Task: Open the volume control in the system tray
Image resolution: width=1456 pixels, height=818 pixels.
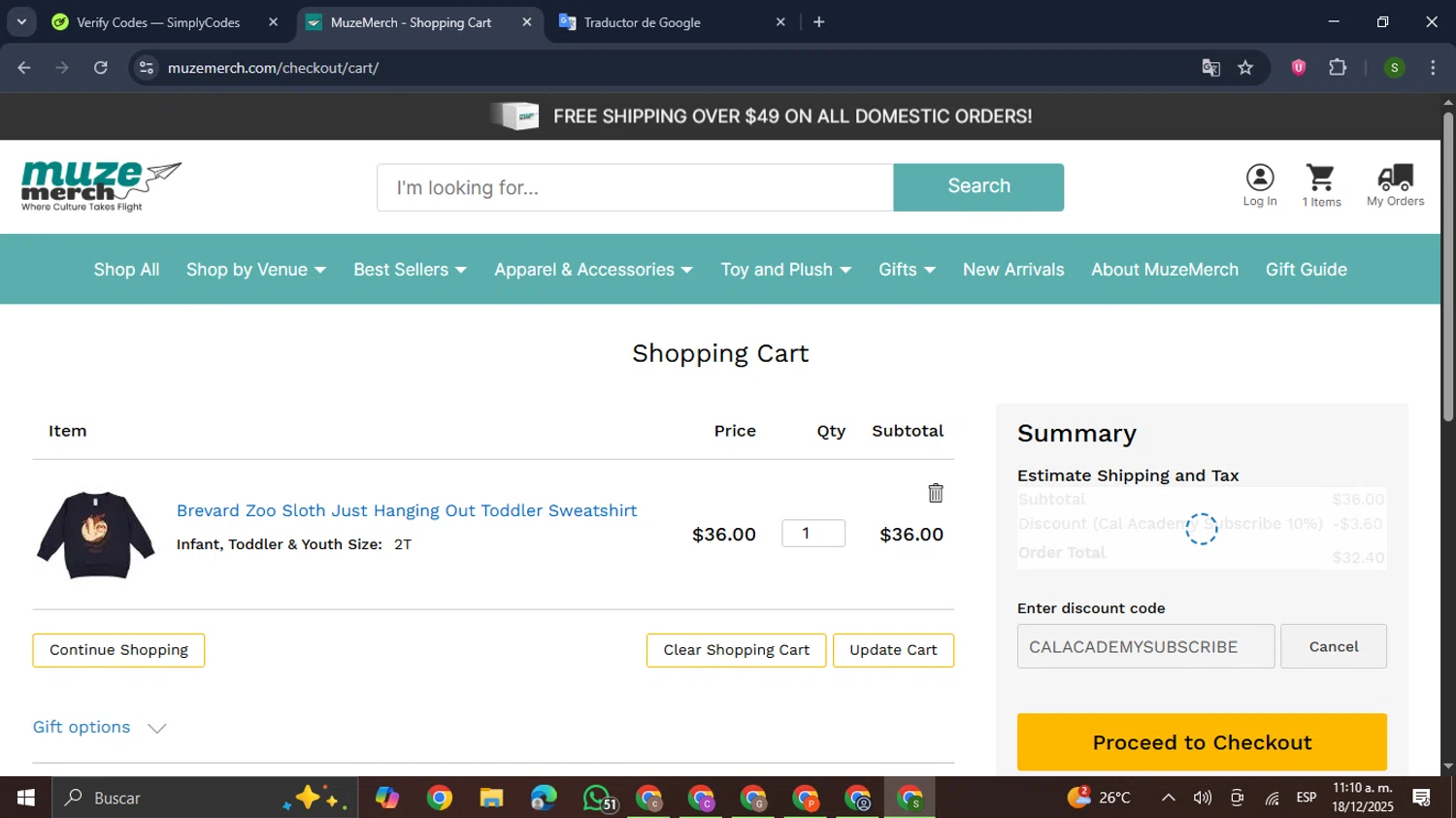Action: click(x=1202, y=798)
